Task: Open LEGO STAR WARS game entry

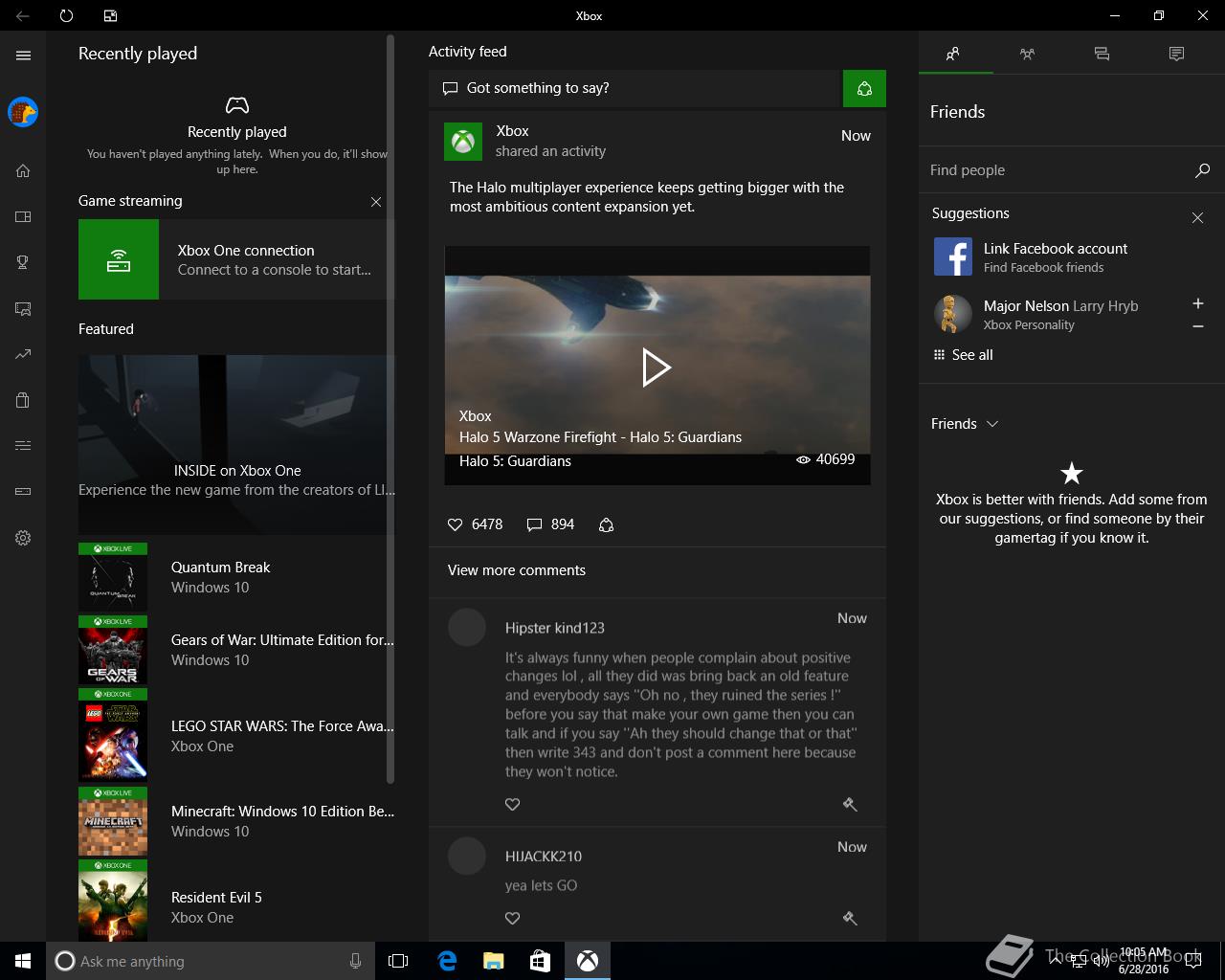Action: 236,735
